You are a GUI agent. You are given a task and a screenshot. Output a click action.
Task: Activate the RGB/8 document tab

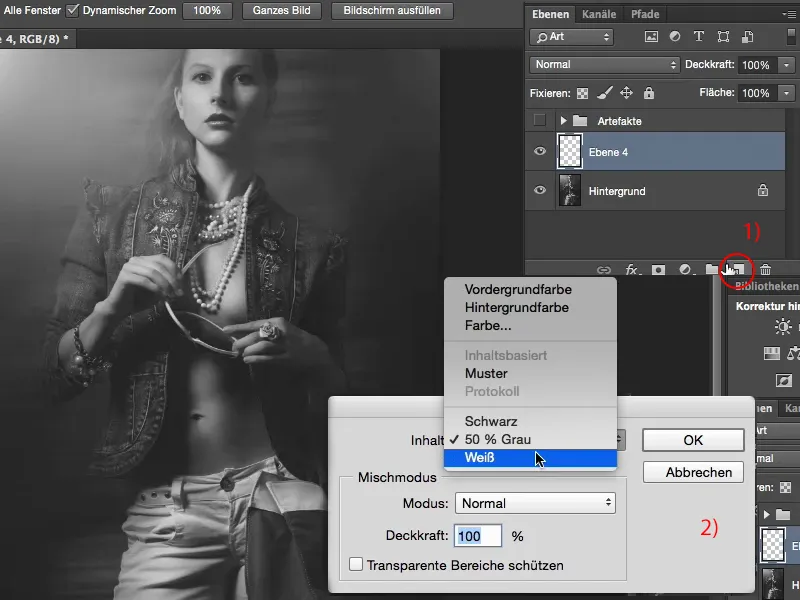(x=36, y=39)
